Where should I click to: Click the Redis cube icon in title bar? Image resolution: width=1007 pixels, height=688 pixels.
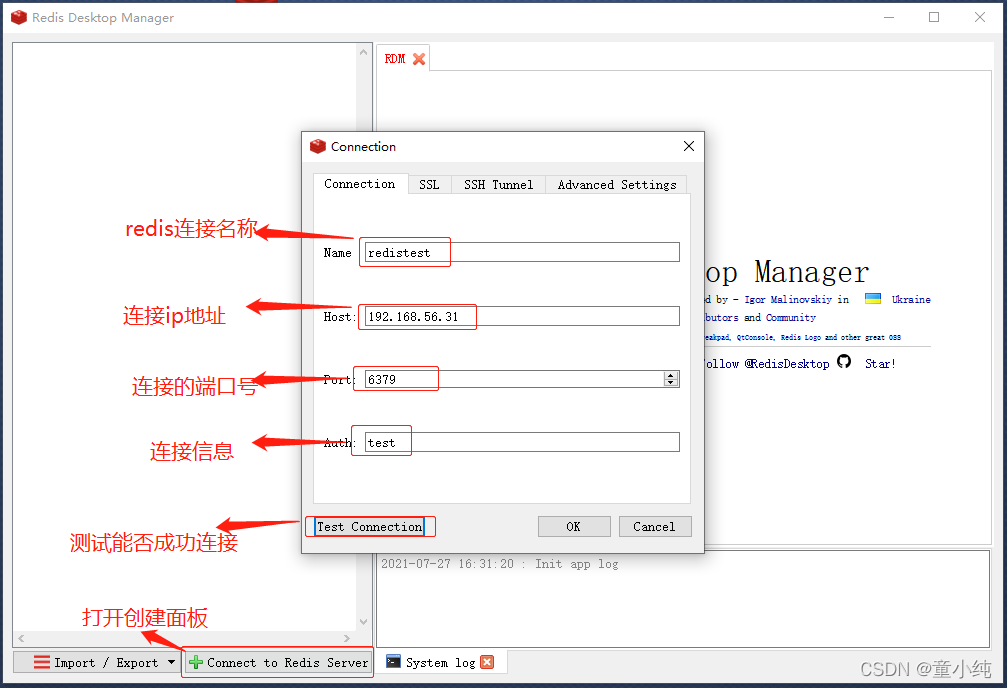pyautogui.click(x=17, y=17)
